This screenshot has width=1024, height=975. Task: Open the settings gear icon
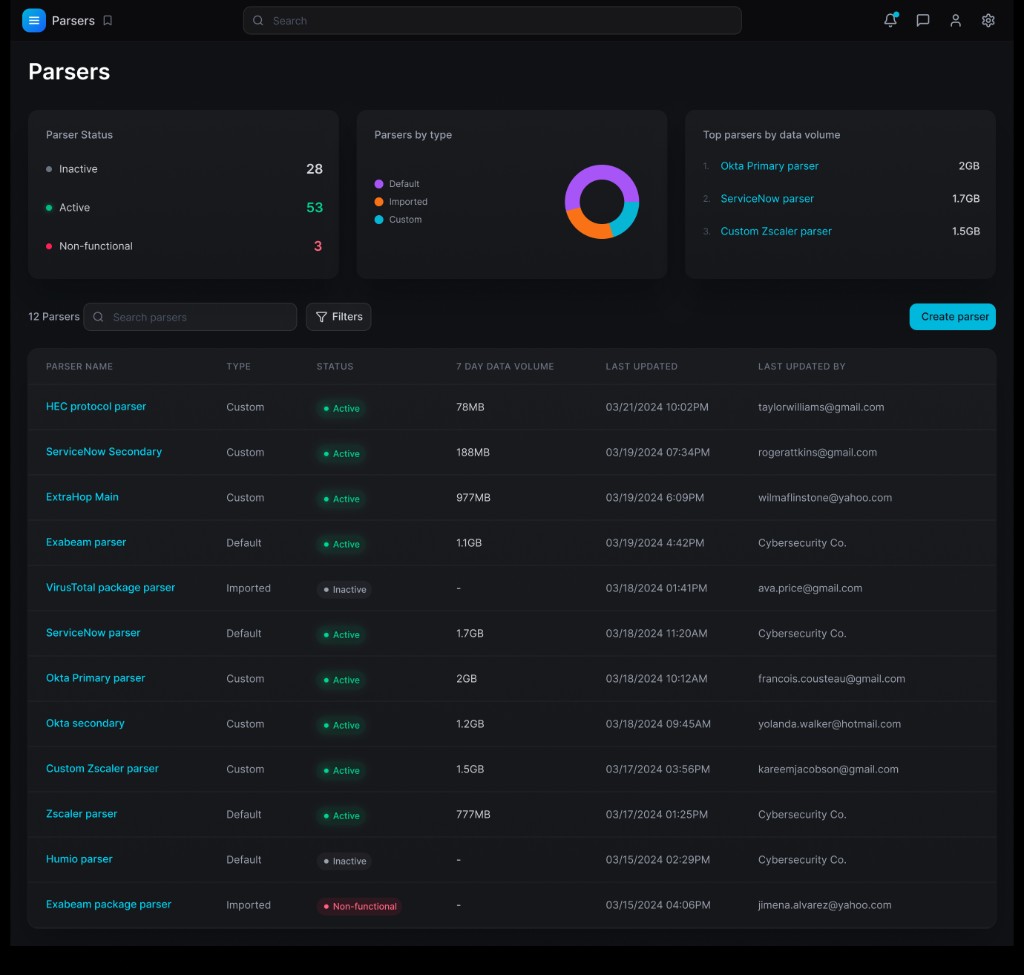click(988, 20)
